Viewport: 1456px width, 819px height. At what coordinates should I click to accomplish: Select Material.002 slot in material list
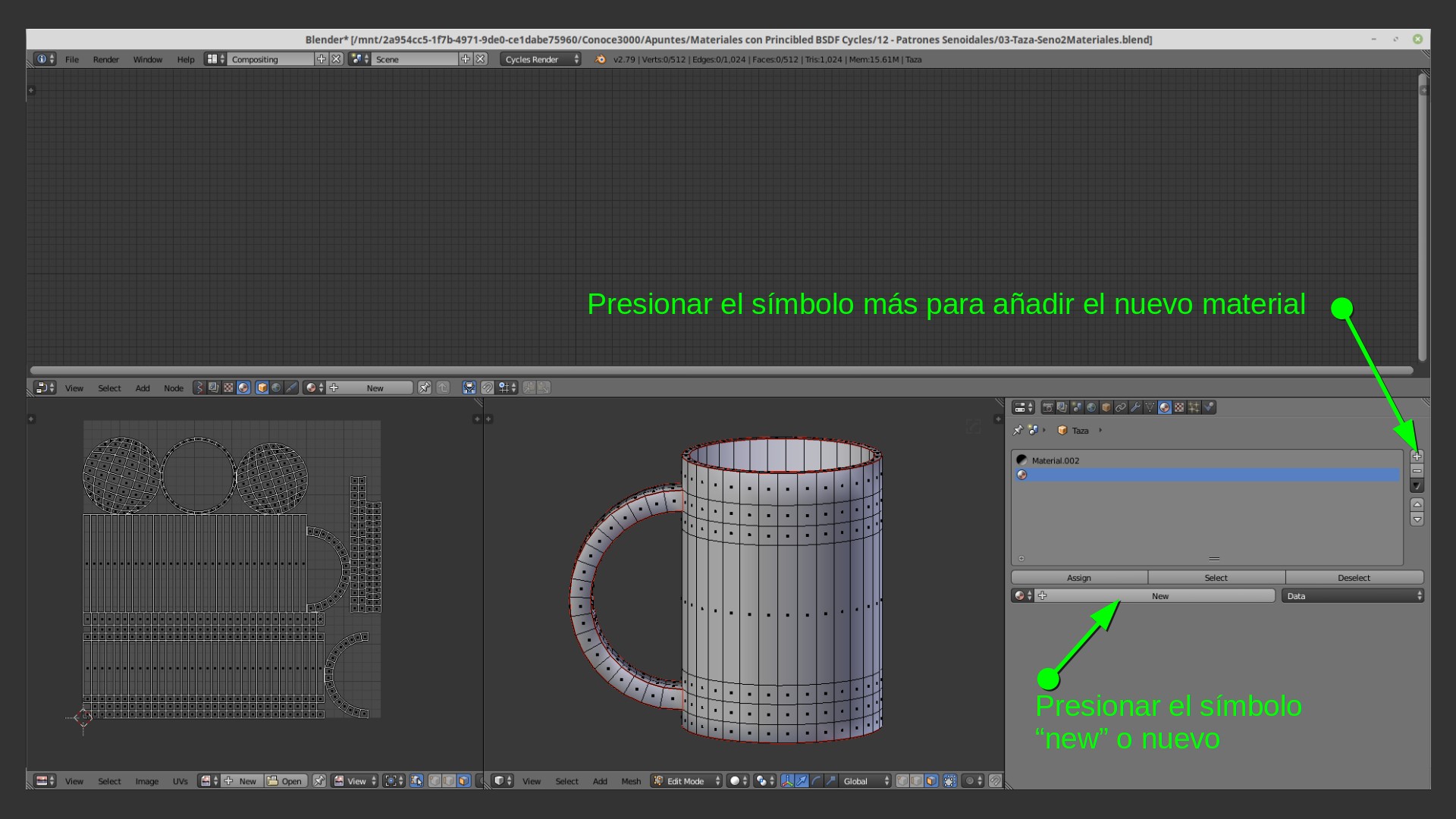pyautogui.click(x=1207, y=460)
